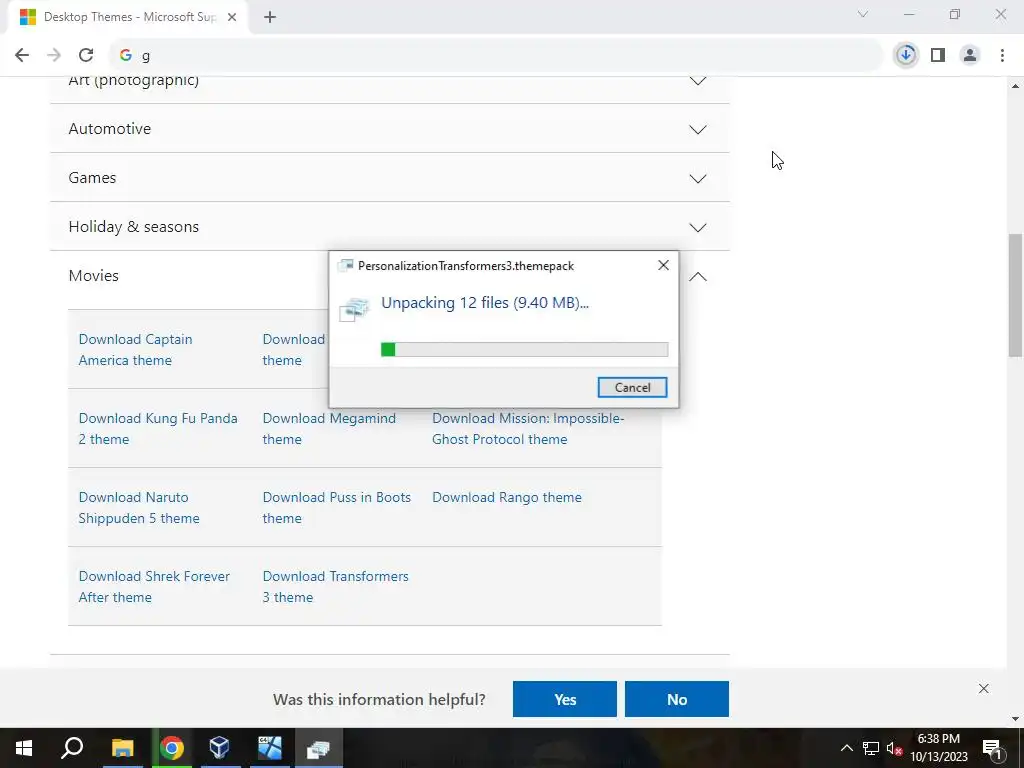Open VirtualBox from the taskbar

(x=220, y=748)
